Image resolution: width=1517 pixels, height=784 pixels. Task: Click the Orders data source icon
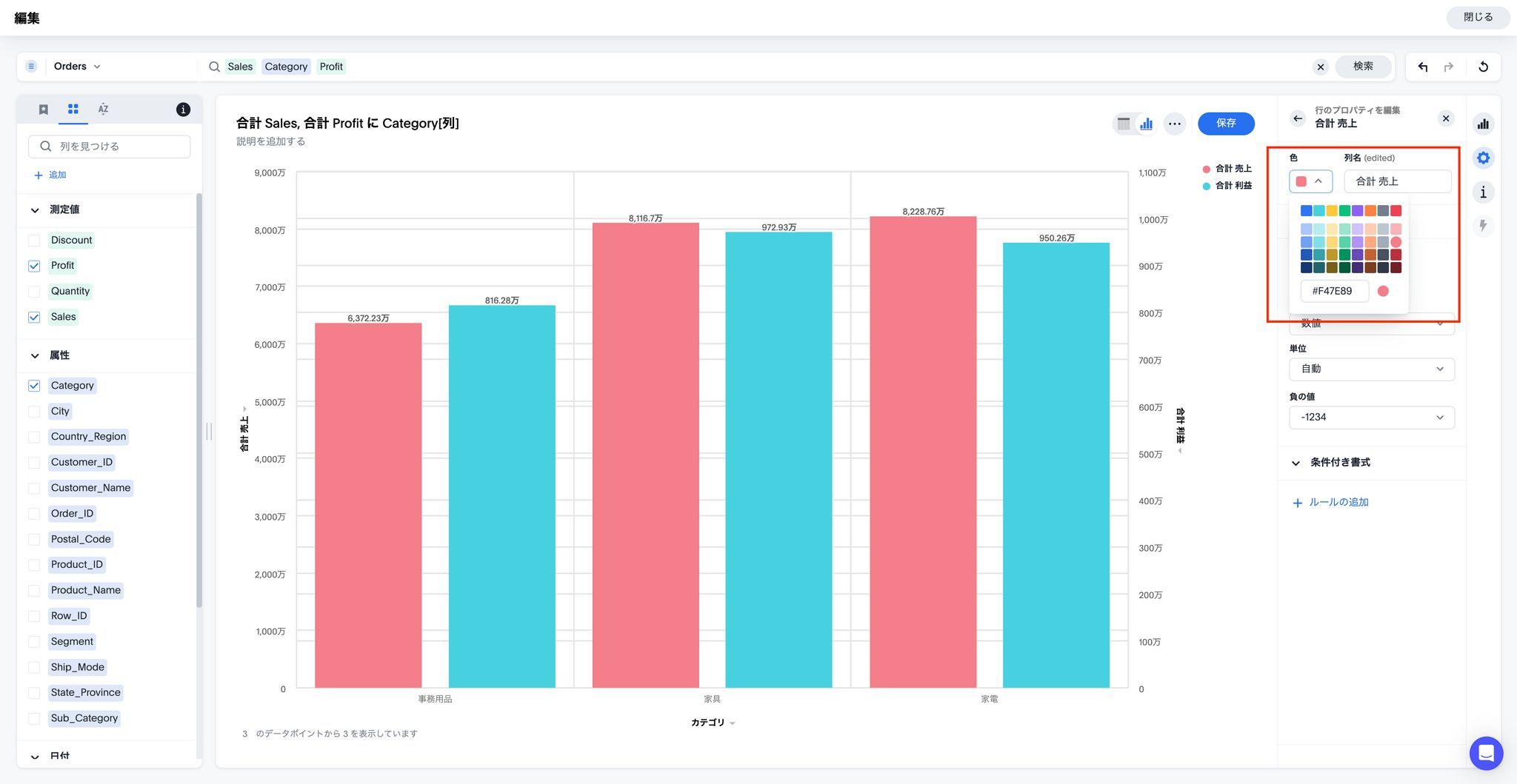(31, 67)
